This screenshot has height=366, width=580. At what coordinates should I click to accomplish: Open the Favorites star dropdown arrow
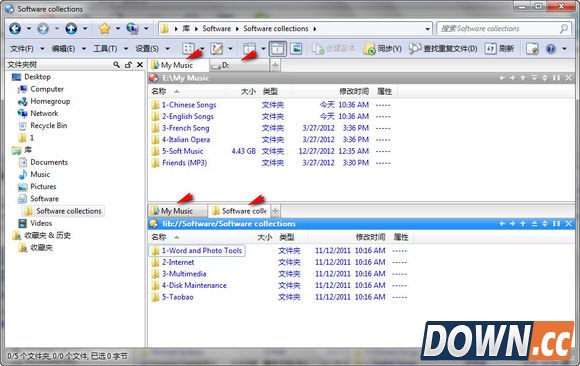[118, 28]
